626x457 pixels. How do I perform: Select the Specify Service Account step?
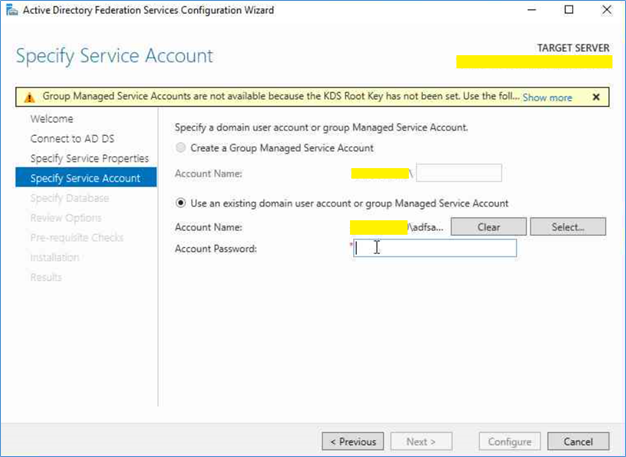coord(86,178)
